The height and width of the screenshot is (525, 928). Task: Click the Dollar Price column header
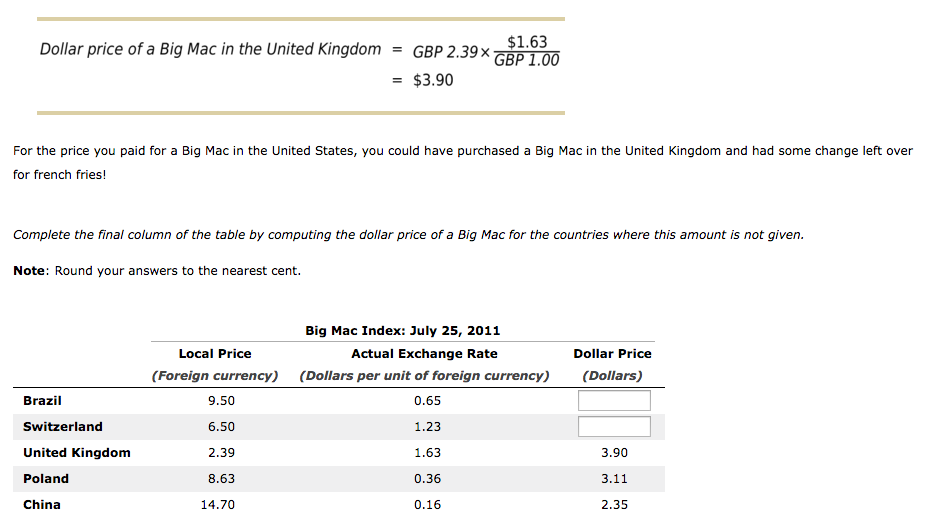(613, 354)
